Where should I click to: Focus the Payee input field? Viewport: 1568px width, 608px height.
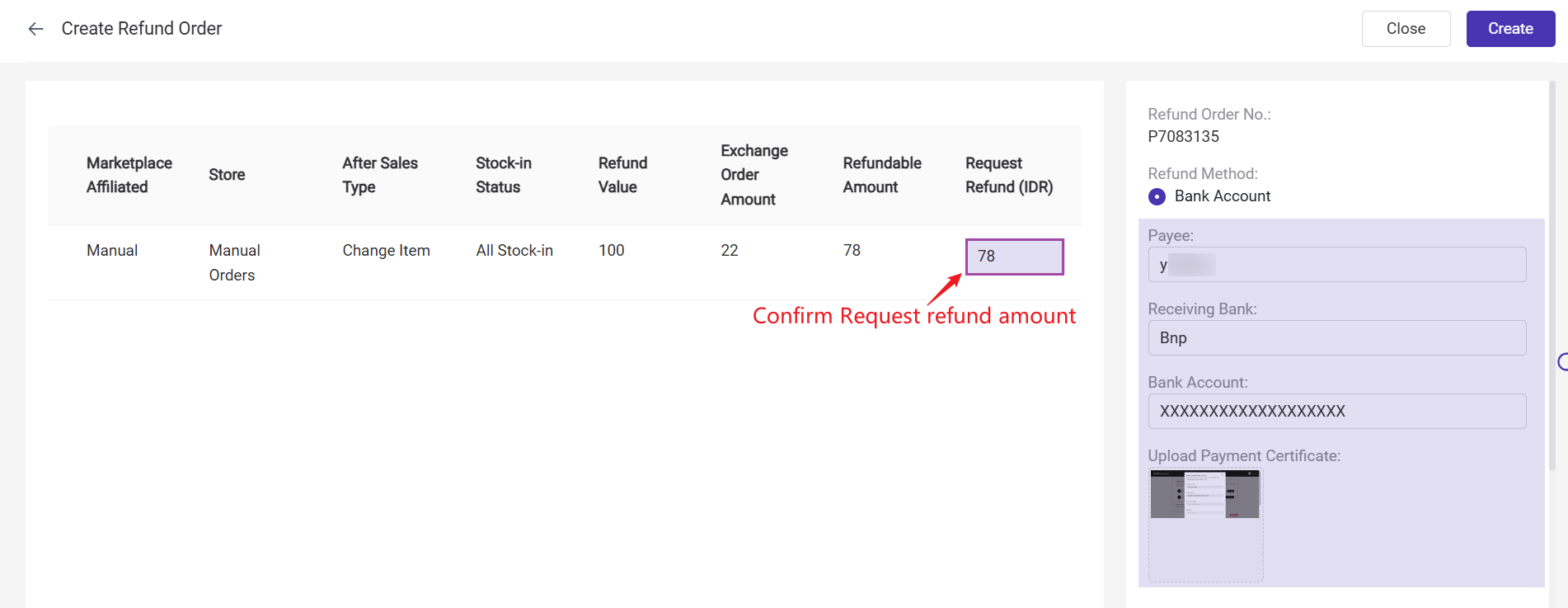pyautogui.click(x=1336, y=265)
